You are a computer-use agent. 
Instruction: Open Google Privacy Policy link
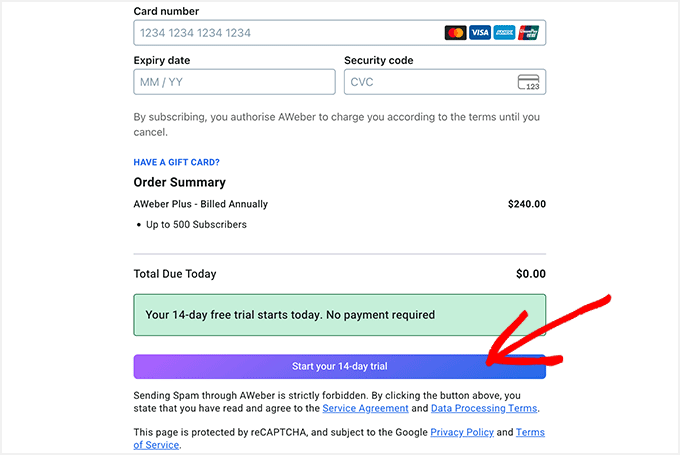click(461, 432)
